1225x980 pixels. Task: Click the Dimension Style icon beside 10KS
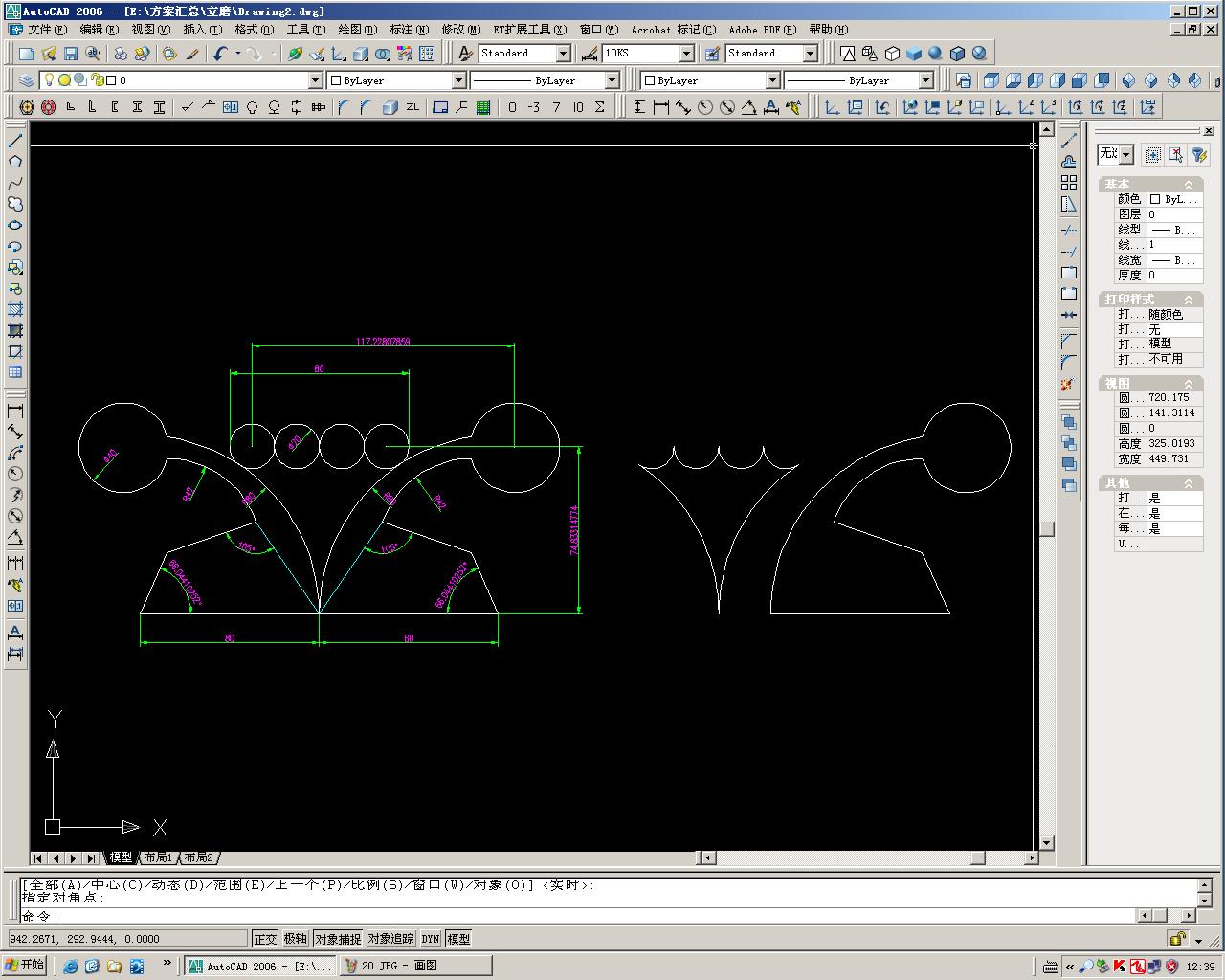tap(590, 54)
